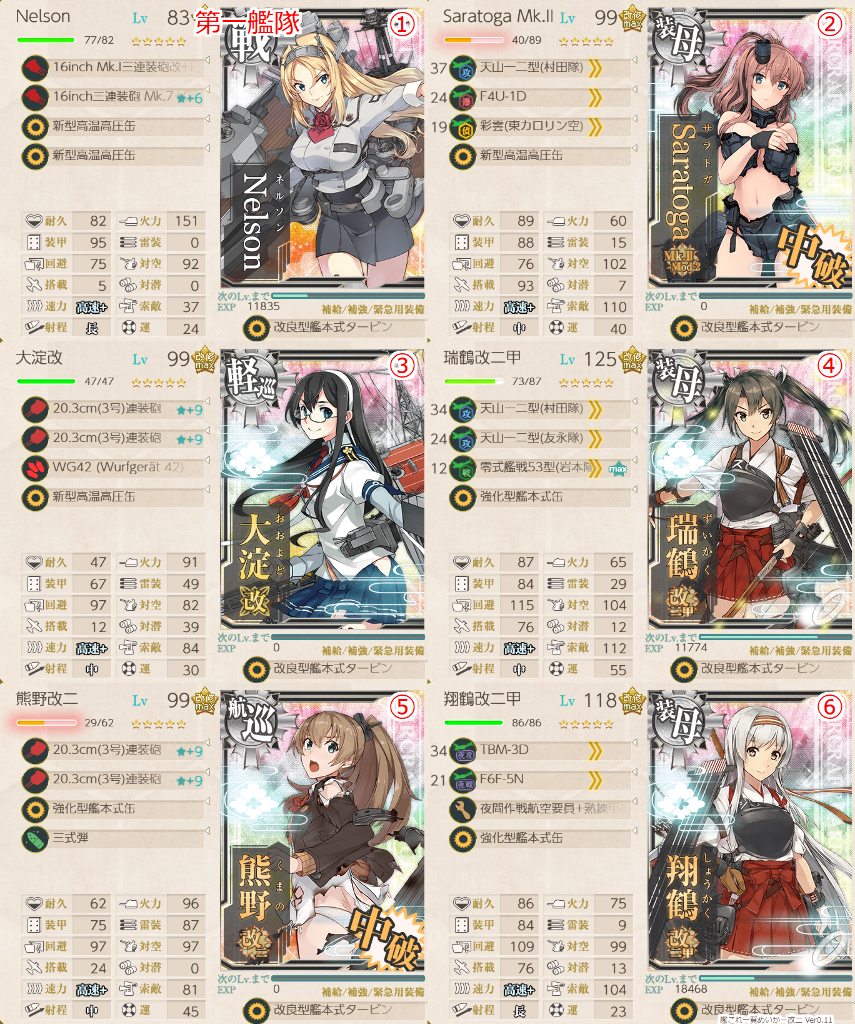
Task: Click the TBM-3D night torpedo bomber icon
Action: point(462,750)
